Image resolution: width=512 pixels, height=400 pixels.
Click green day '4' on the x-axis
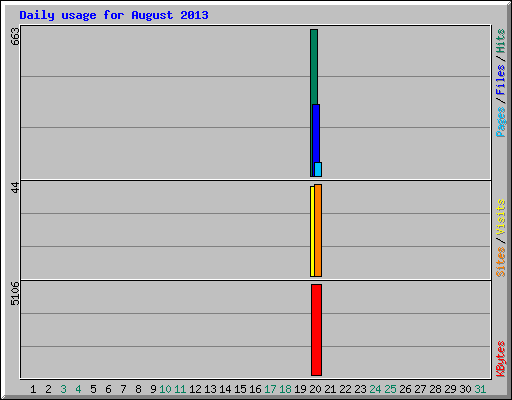pyautogui.click(x=78, y=389)
